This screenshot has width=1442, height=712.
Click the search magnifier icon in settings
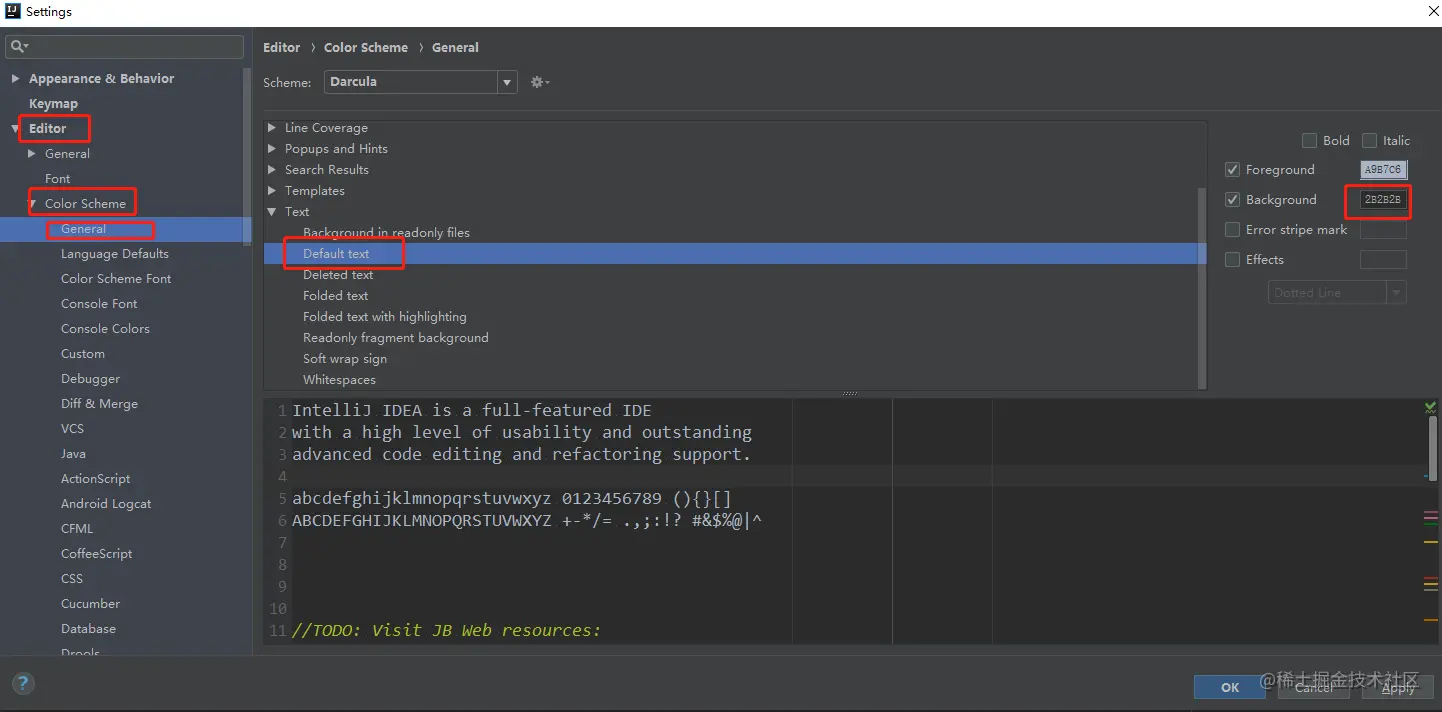click(19, 47)
